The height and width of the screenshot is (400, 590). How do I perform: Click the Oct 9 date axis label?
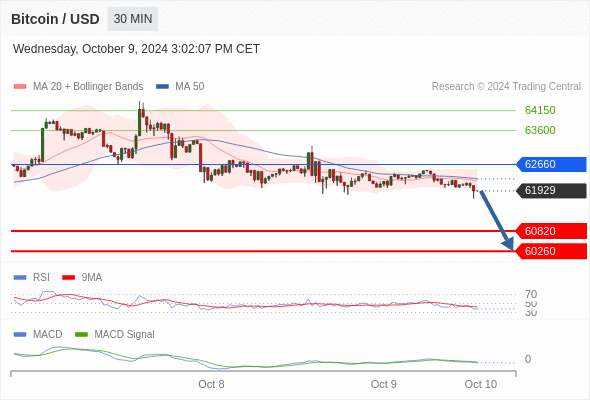click(x=383, y=384)
